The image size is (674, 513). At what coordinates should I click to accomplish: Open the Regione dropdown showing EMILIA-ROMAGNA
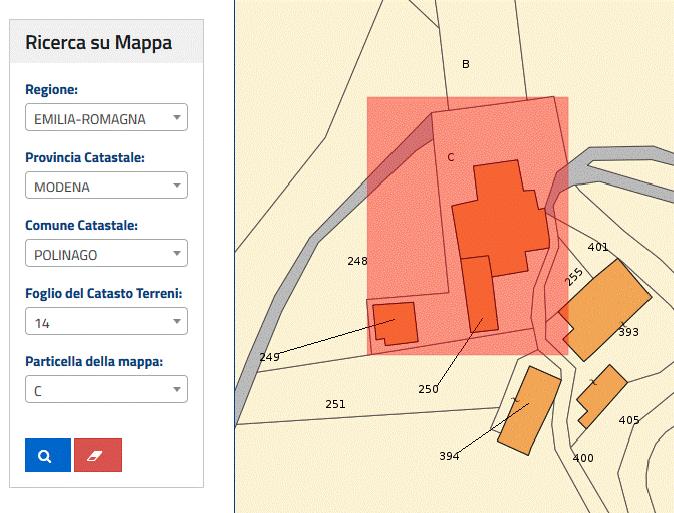coord(106,117)
